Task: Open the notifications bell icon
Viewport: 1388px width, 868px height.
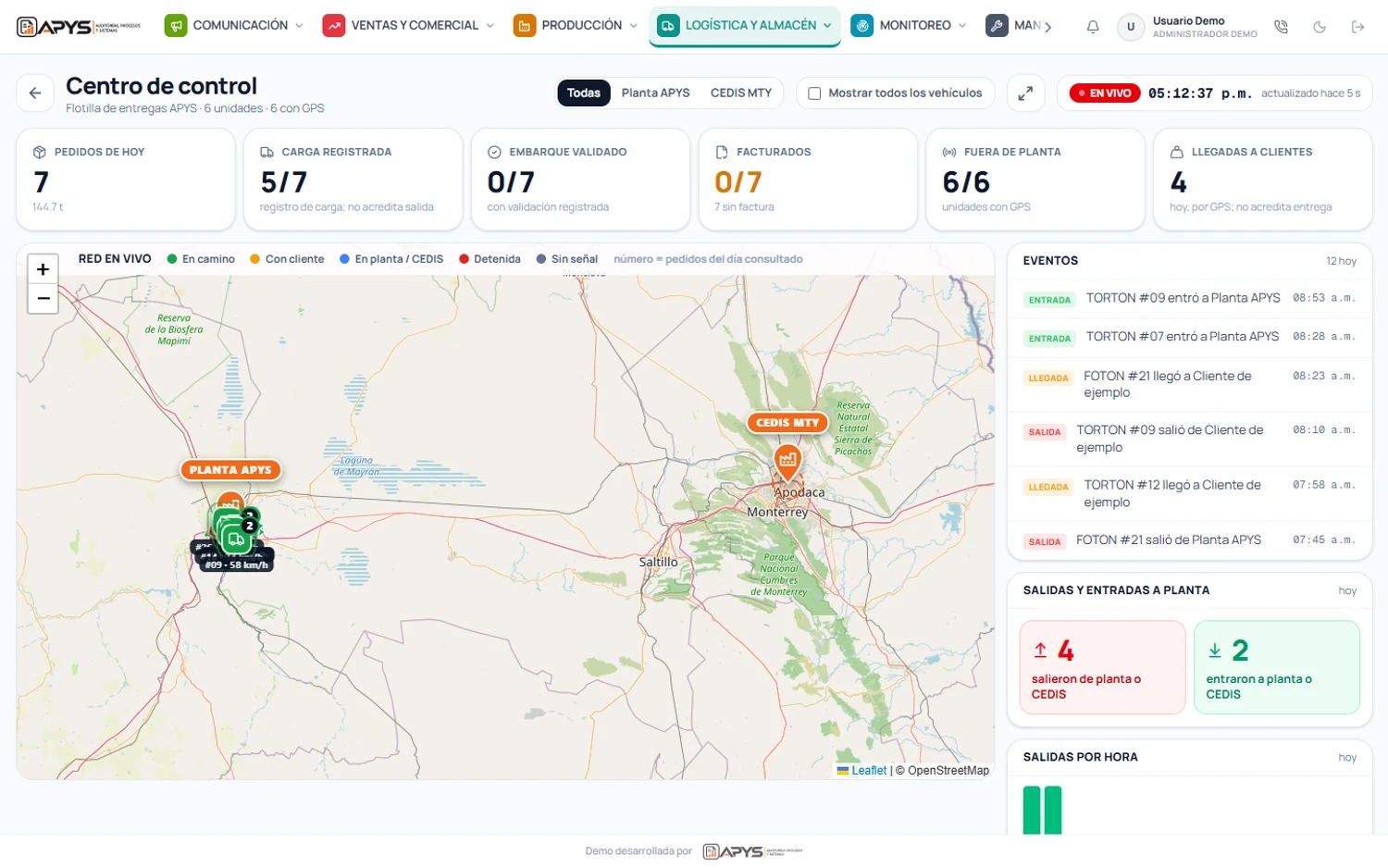Action: (x=1093, y=27)
